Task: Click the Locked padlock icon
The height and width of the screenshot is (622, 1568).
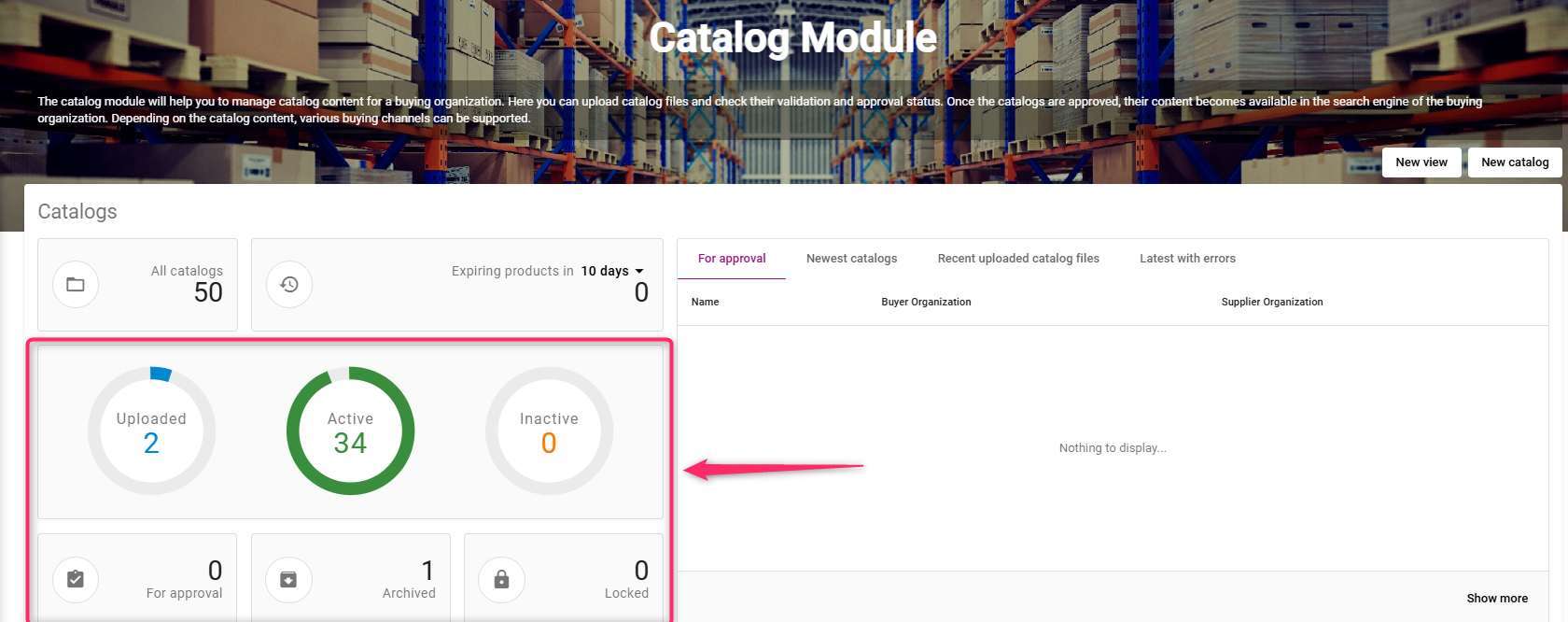Action: coord(501,580)
